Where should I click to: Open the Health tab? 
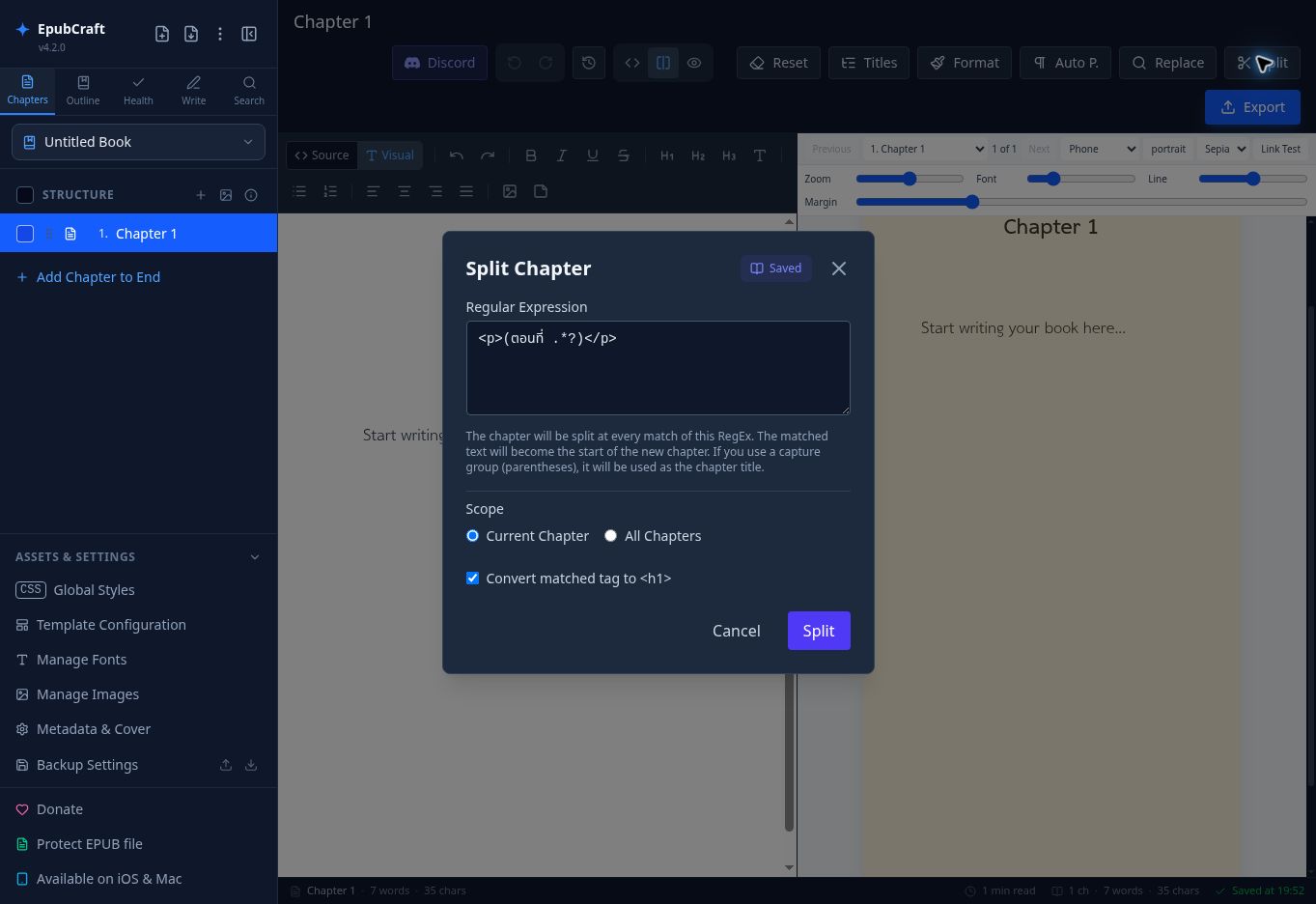click(x=138, y=90)
